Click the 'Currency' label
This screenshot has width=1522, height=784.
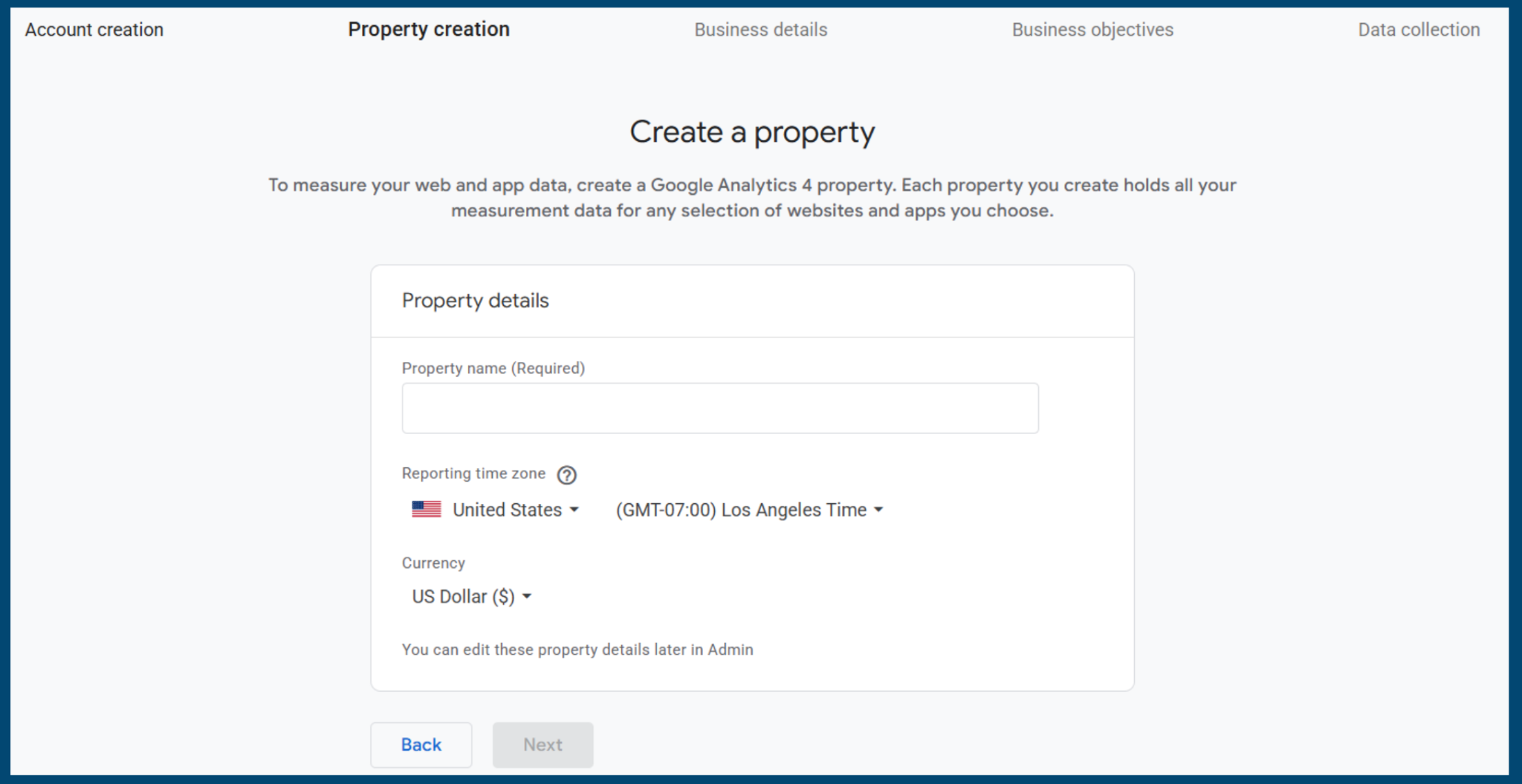coord(433,563)
